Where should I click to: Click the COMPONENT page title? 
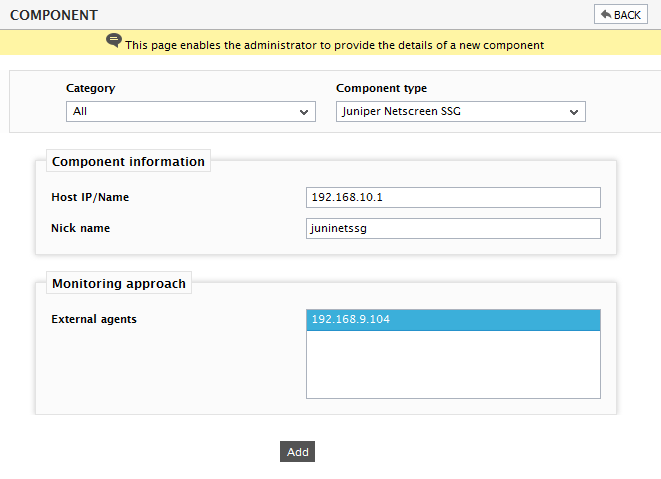pos(54,15)
